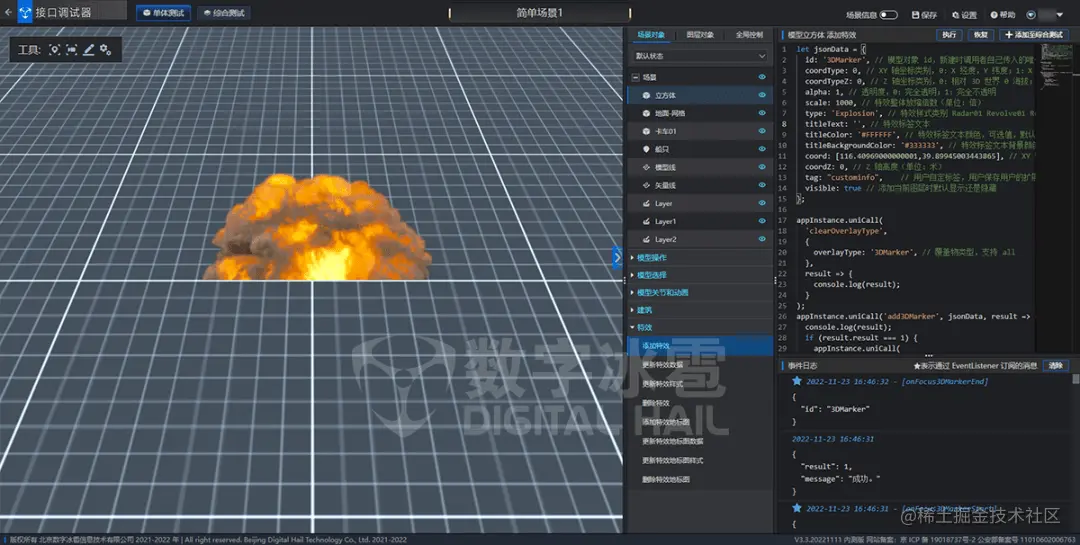
Task: Select the pencil draw tool in 工具 bar
Action: click(x=89, y=50)
